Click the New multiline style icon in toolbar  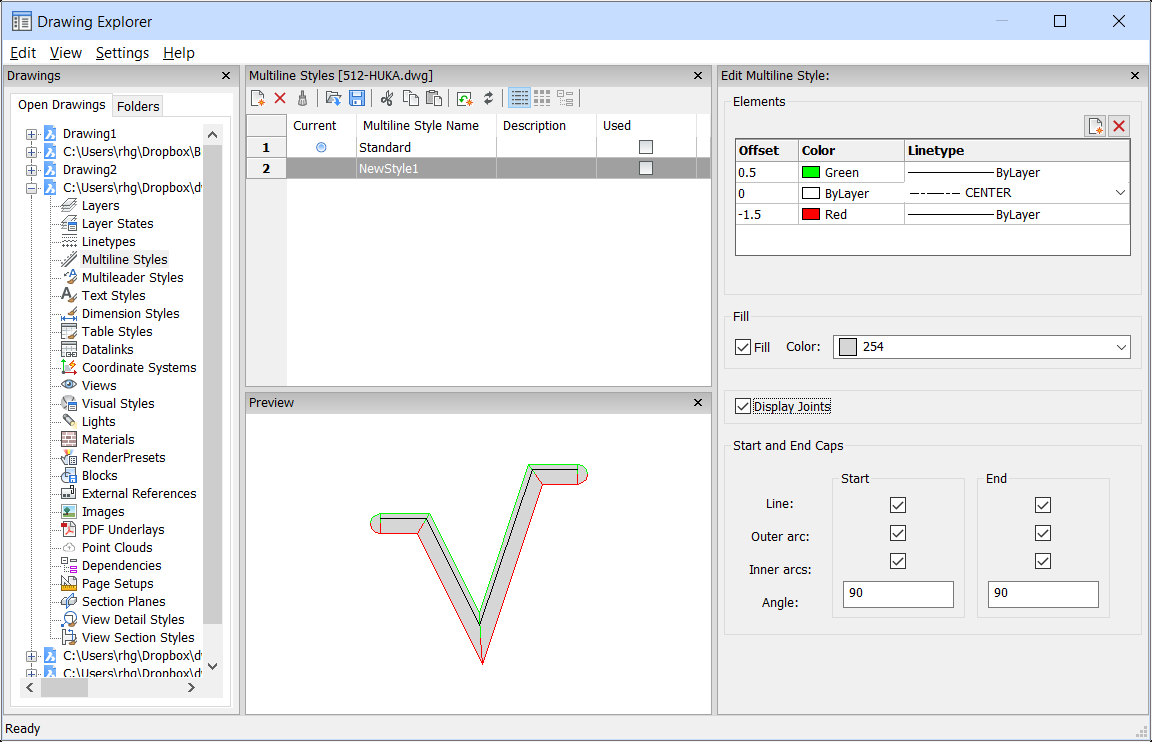click(x=258, y=98)
